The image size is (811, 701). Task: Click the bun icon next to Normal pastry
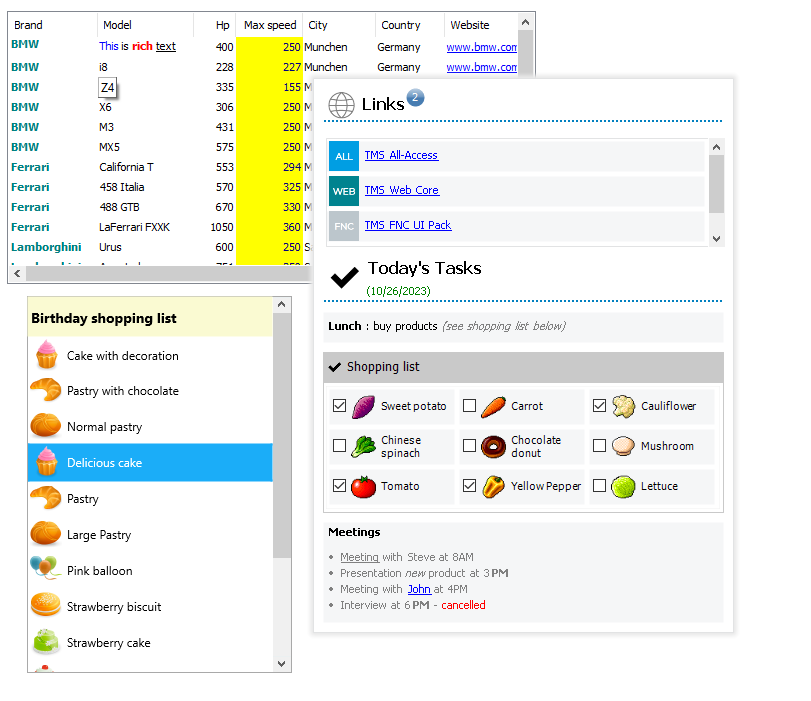pos(46,425)
